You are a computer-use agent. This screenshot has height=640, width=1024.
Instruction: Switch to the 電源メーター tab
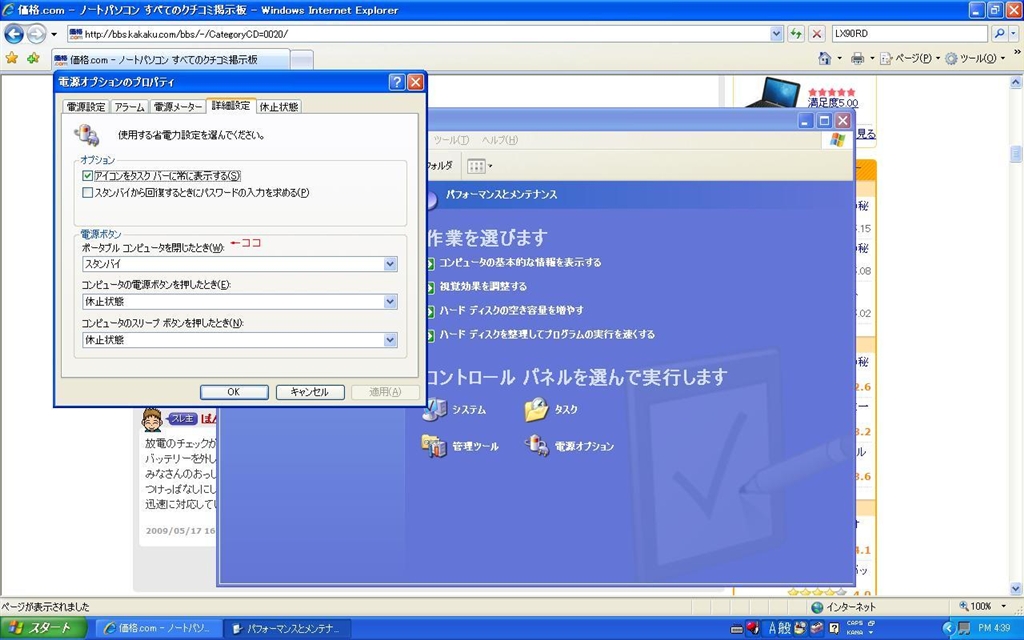coord(178,106)
